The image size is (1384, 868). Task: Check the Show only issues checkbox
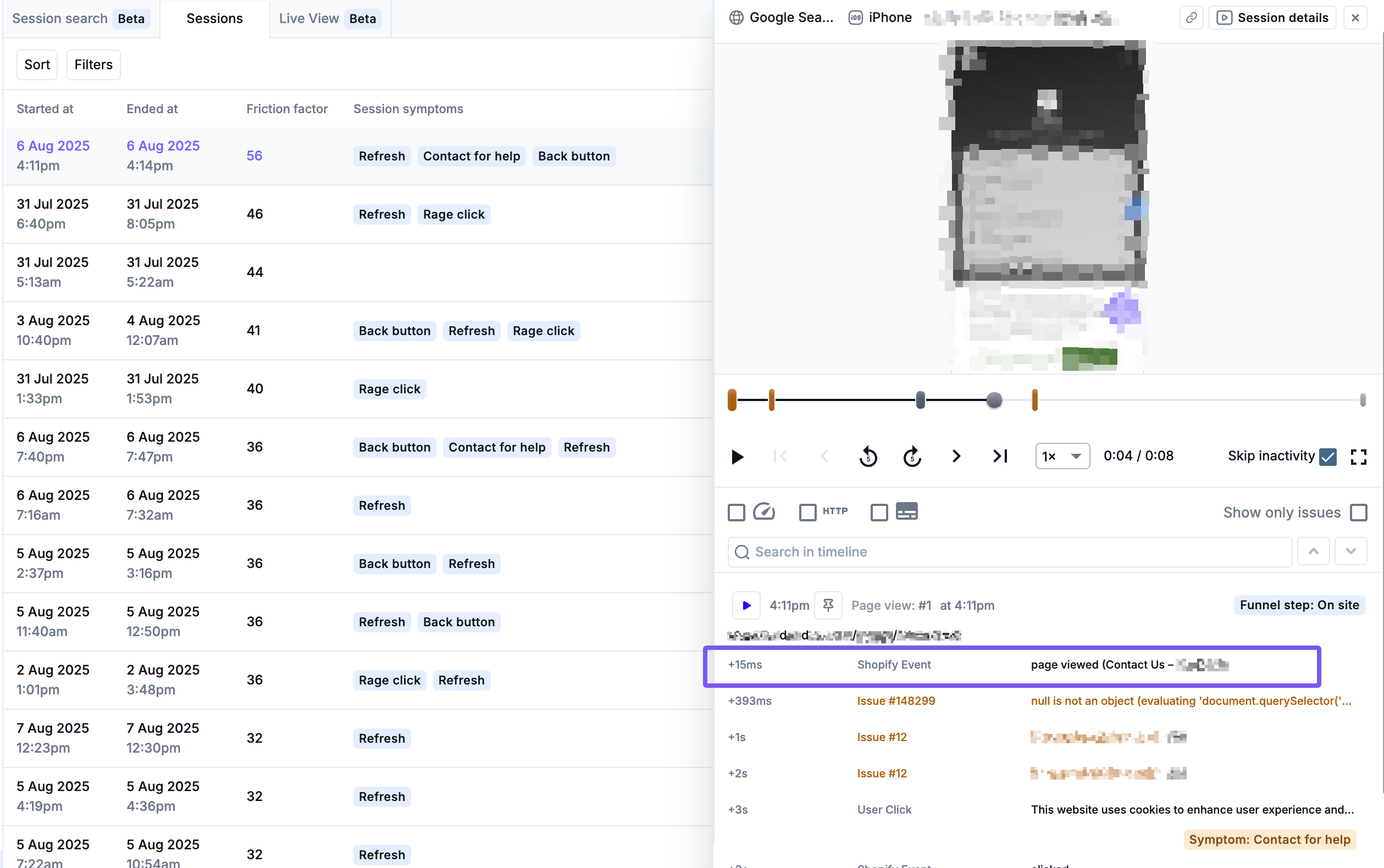pos(1359,513)
